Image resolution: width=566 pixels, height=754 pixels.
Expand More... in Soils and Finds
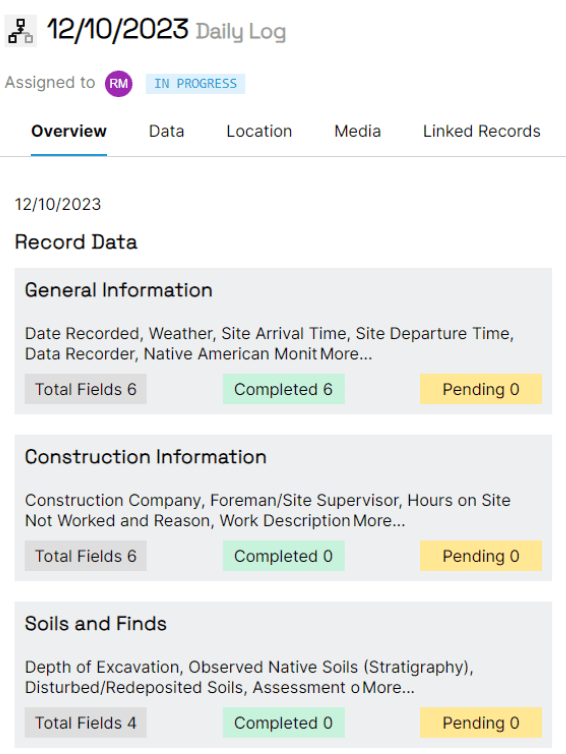(x=388, y=688)
